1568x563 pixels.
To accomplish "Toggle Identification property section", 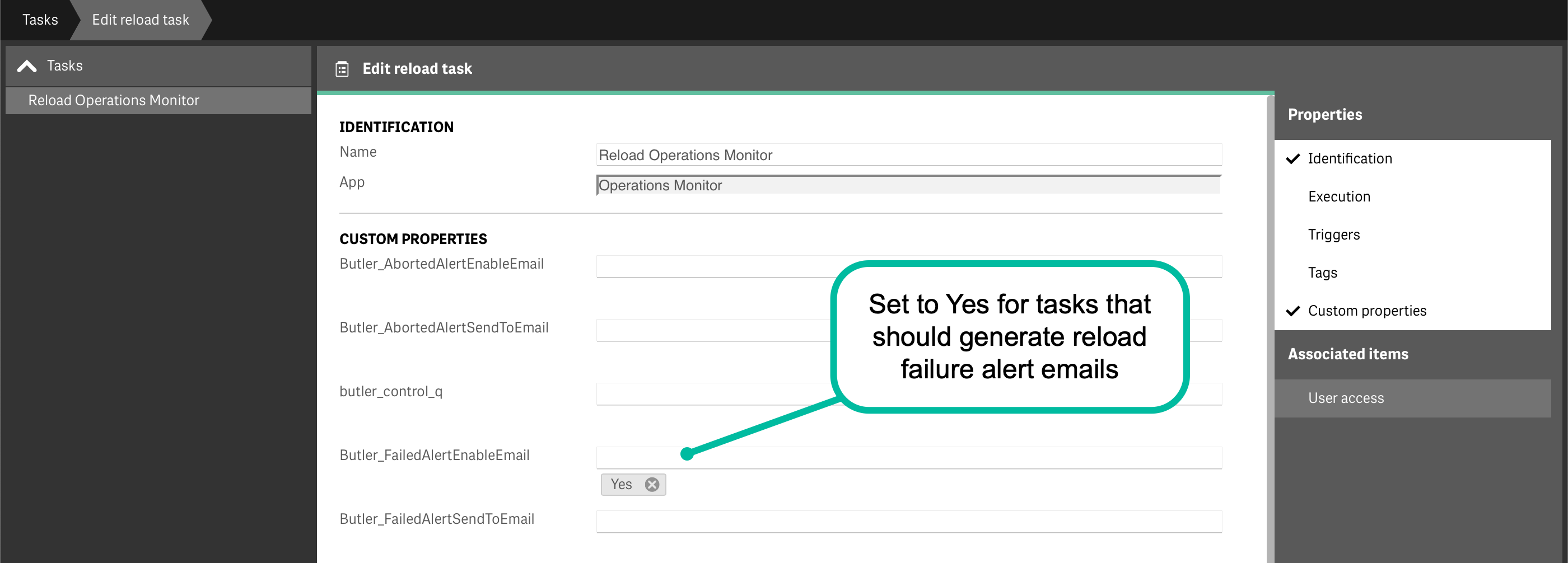I will click(x=1412, y=159).
